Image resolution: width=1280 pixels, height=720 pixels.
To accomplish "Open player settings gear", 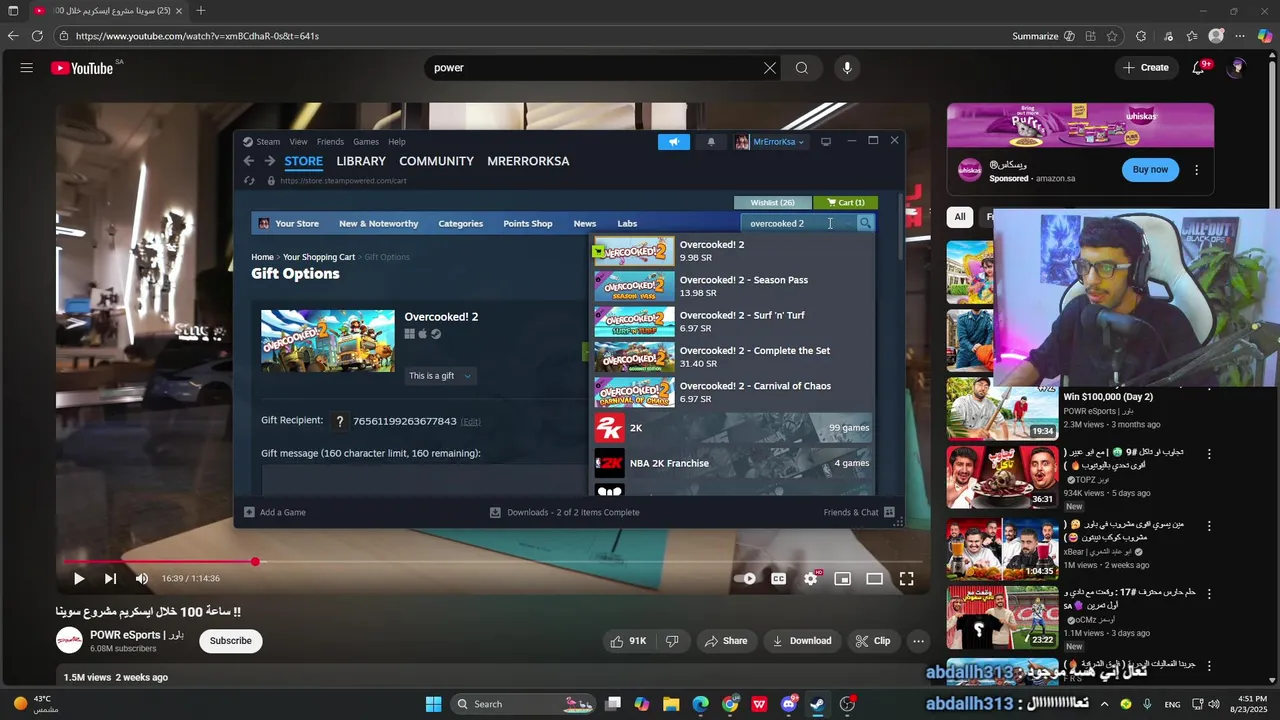I will [x=811, y=578].
